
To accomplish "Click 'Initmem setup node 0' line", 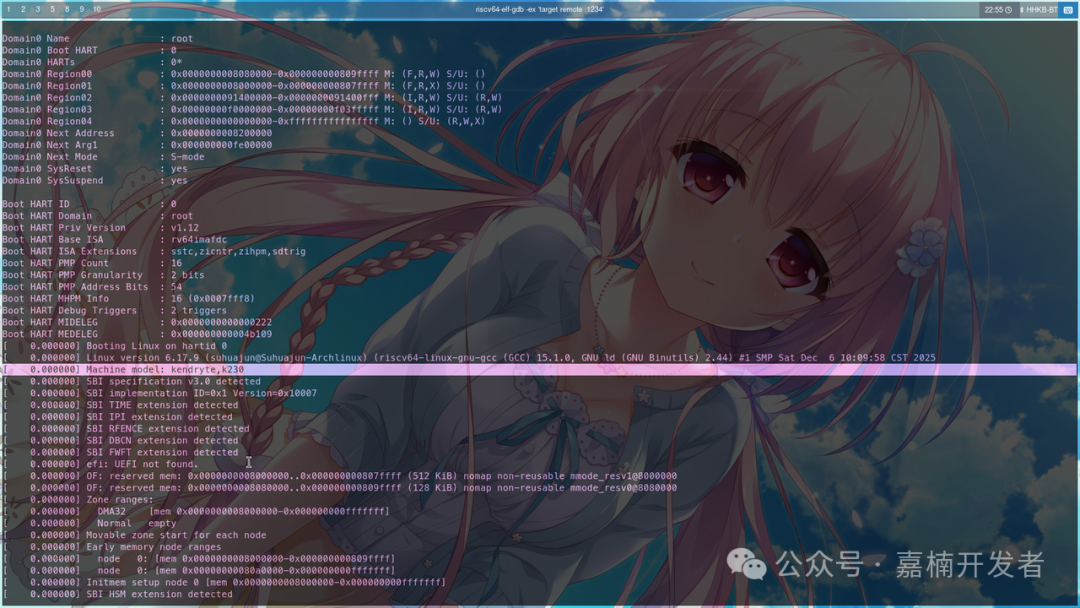I will pos(224,583).
